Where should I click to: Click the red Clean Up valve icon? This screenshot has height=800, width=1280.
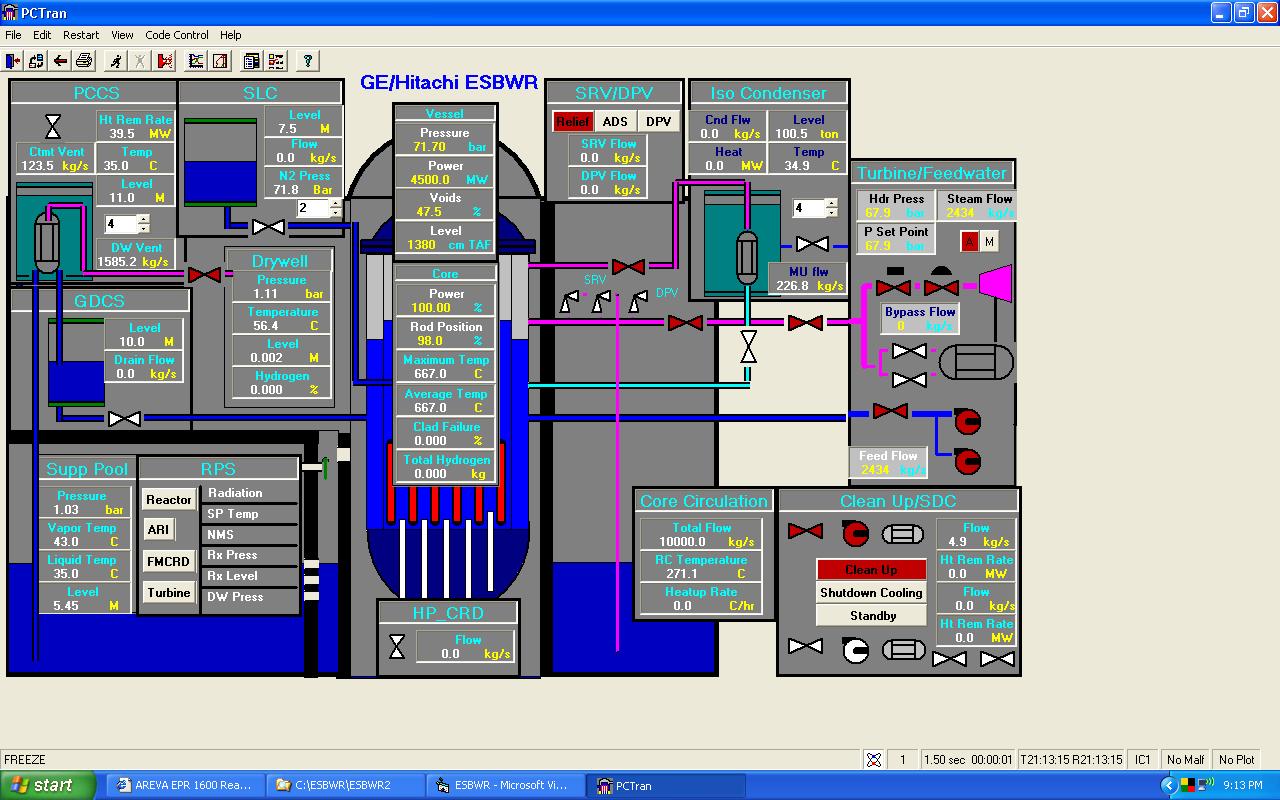[805, 531]
